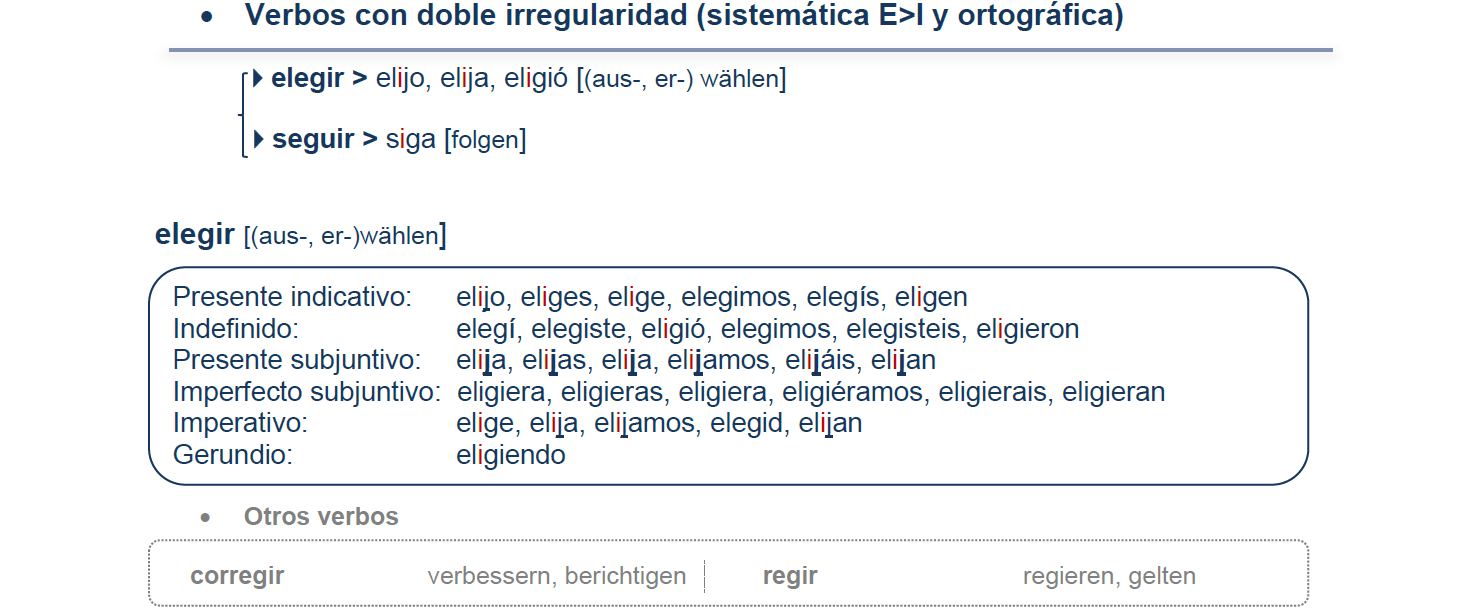The width and height of the screenshot is (1477, 612).
Task: Click the triangle arrow before seguir
Action: [x=259, y=138]
